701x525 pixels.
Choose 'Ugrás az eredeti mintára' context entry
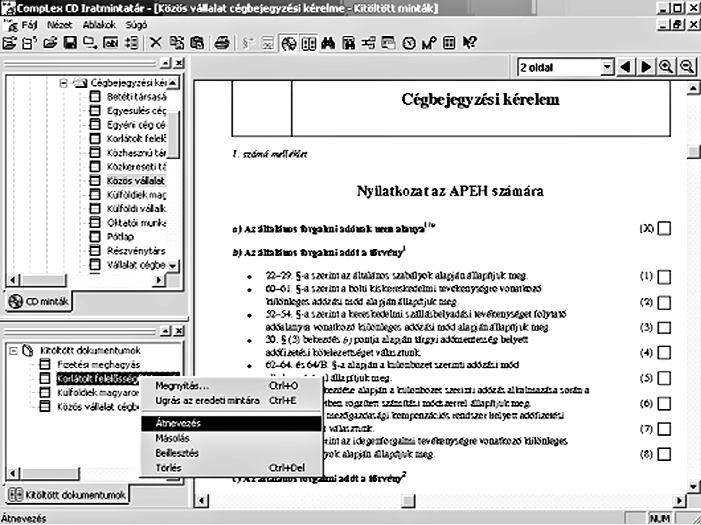[231, 400]
